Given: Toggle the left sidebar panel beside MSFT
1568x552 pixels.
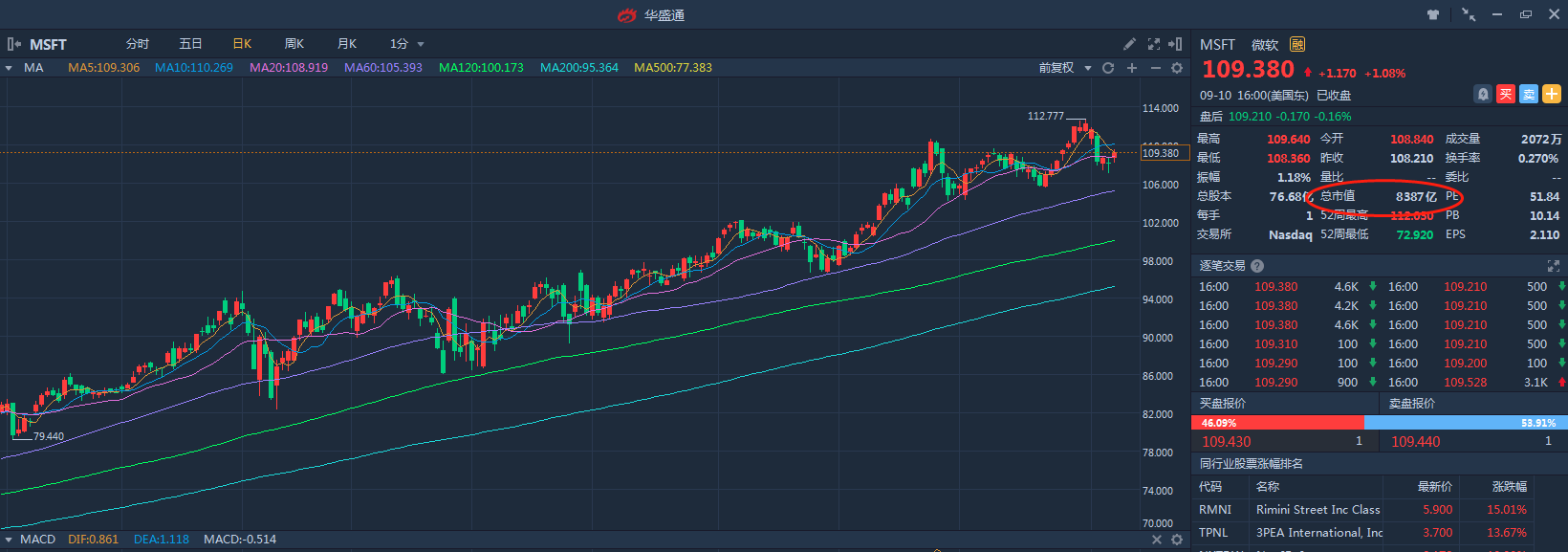Looking at the screenshot, I should point(13,44).
